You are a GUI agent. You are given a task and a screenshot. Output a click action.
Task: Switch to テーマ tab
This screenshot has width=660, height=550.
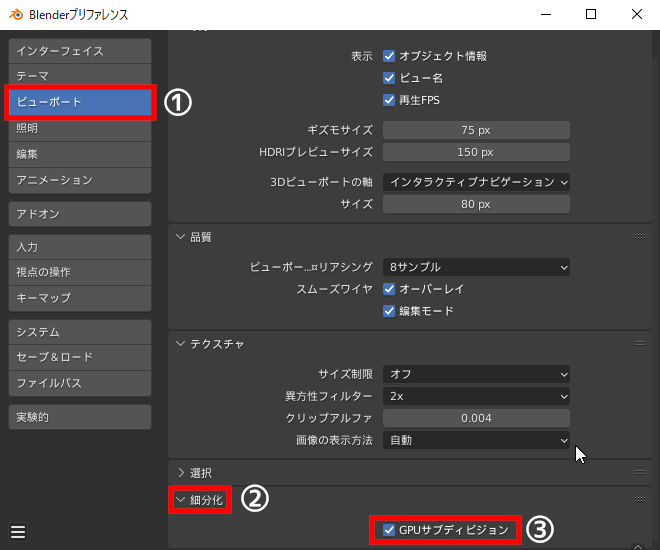[x=80, y=76]
